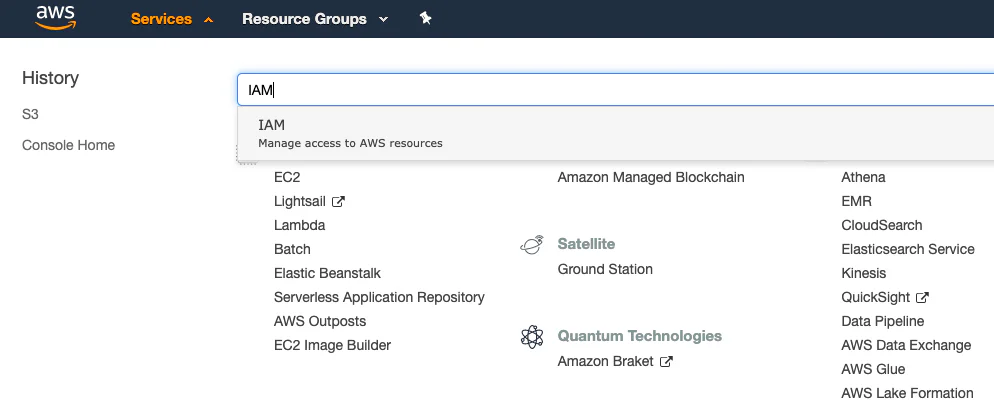
Task: Click the external link icon beside Lightsail
Action: [x=339, y=201]
